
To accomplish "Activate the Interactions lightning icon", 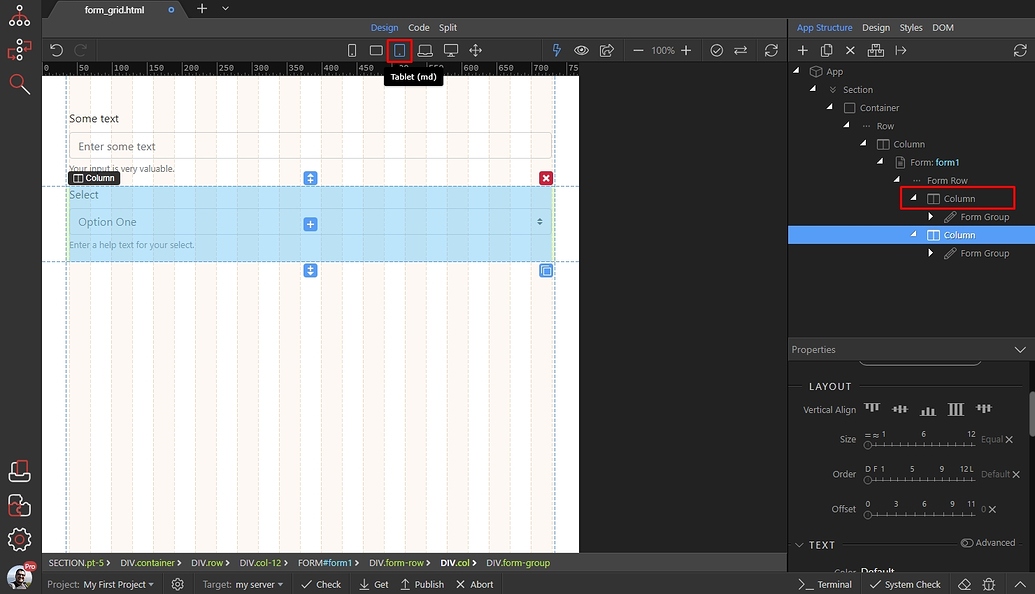I will 556,49.
